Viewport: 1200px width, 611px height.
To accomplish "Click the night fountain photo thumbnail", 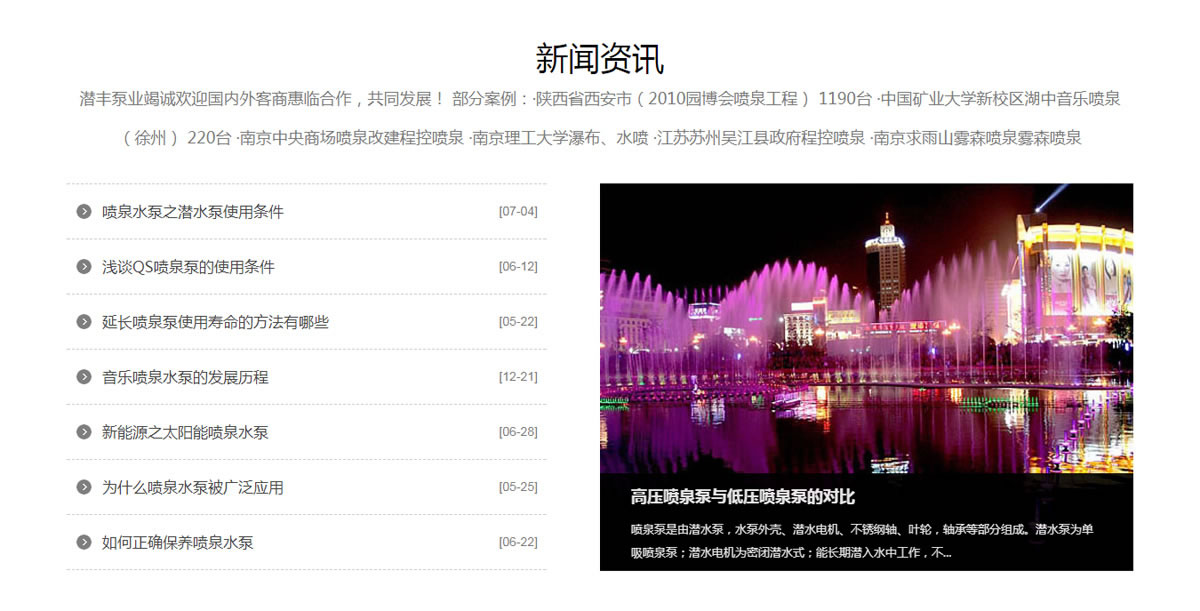I will click(866, 328).
